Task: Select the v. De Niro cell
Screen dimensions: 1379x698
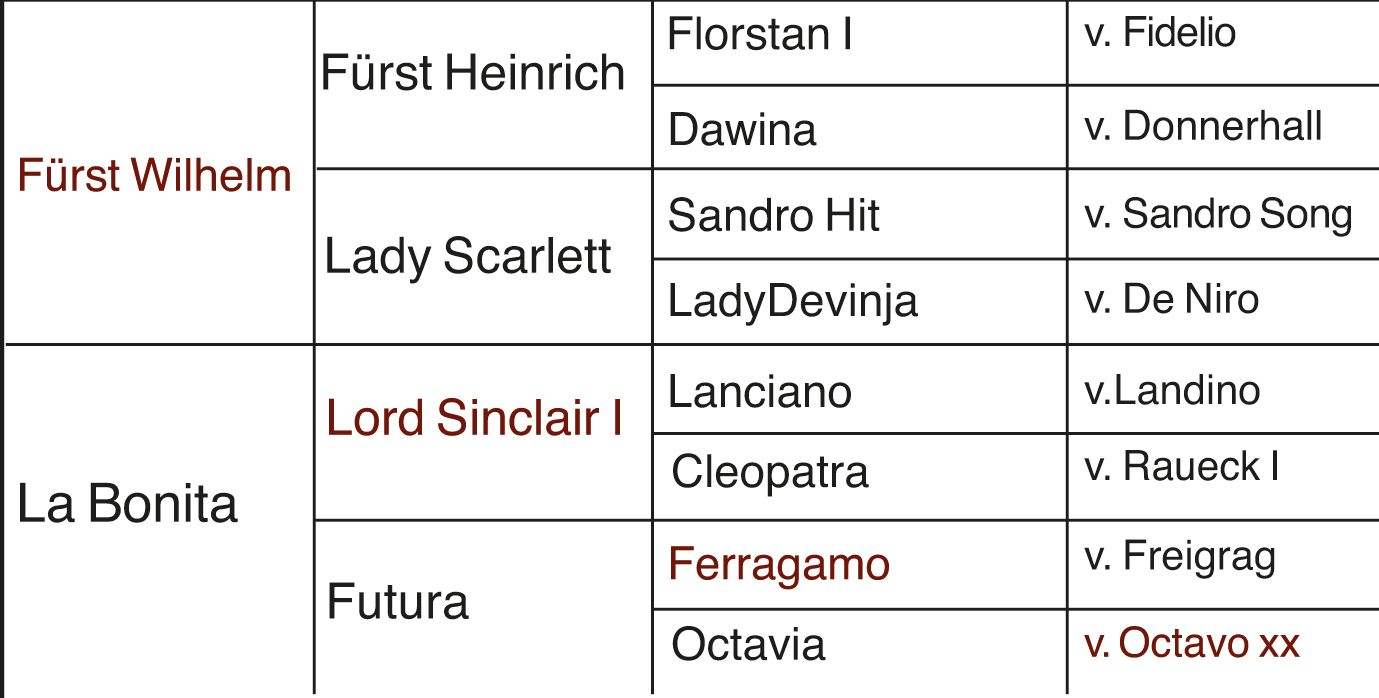Action: (x=1171, y=298)
